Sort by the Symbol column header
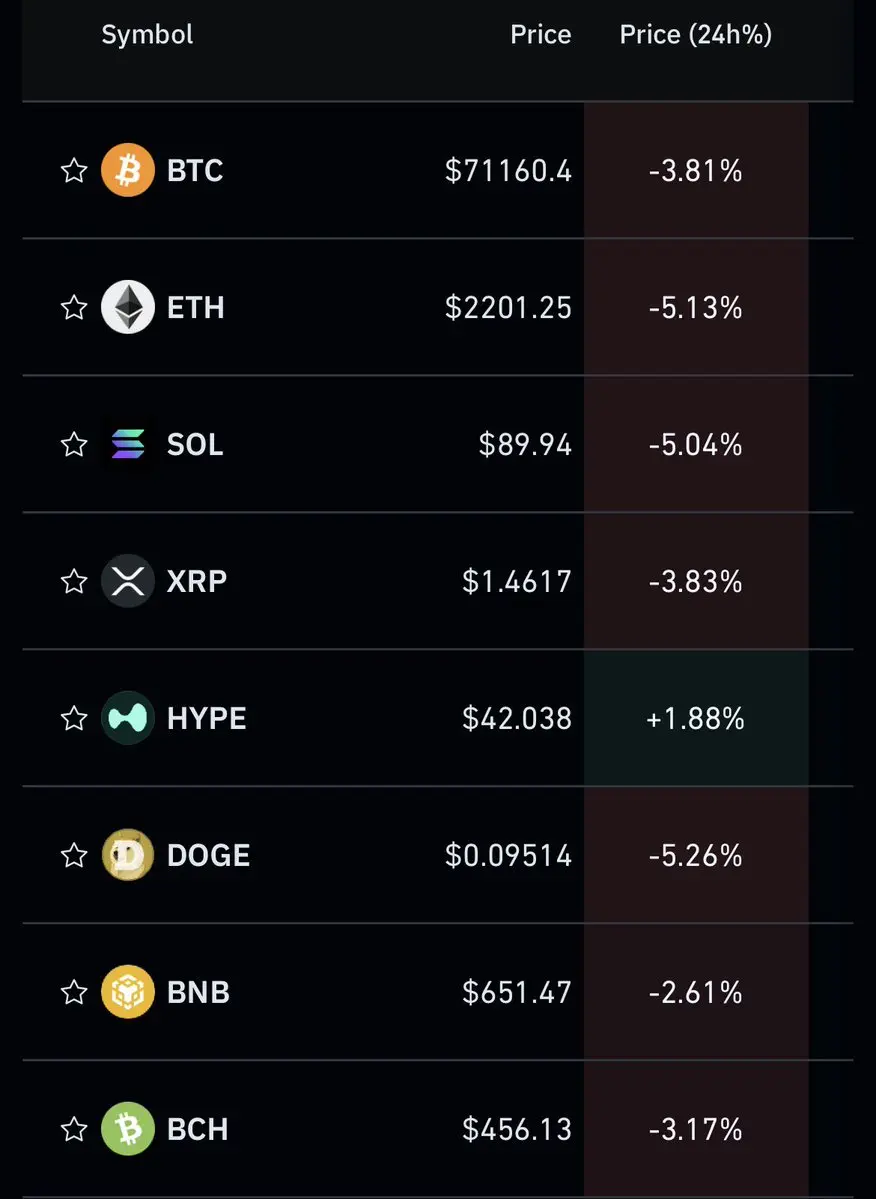Viewport: 876px width, 1199px height. pos(147,34)
